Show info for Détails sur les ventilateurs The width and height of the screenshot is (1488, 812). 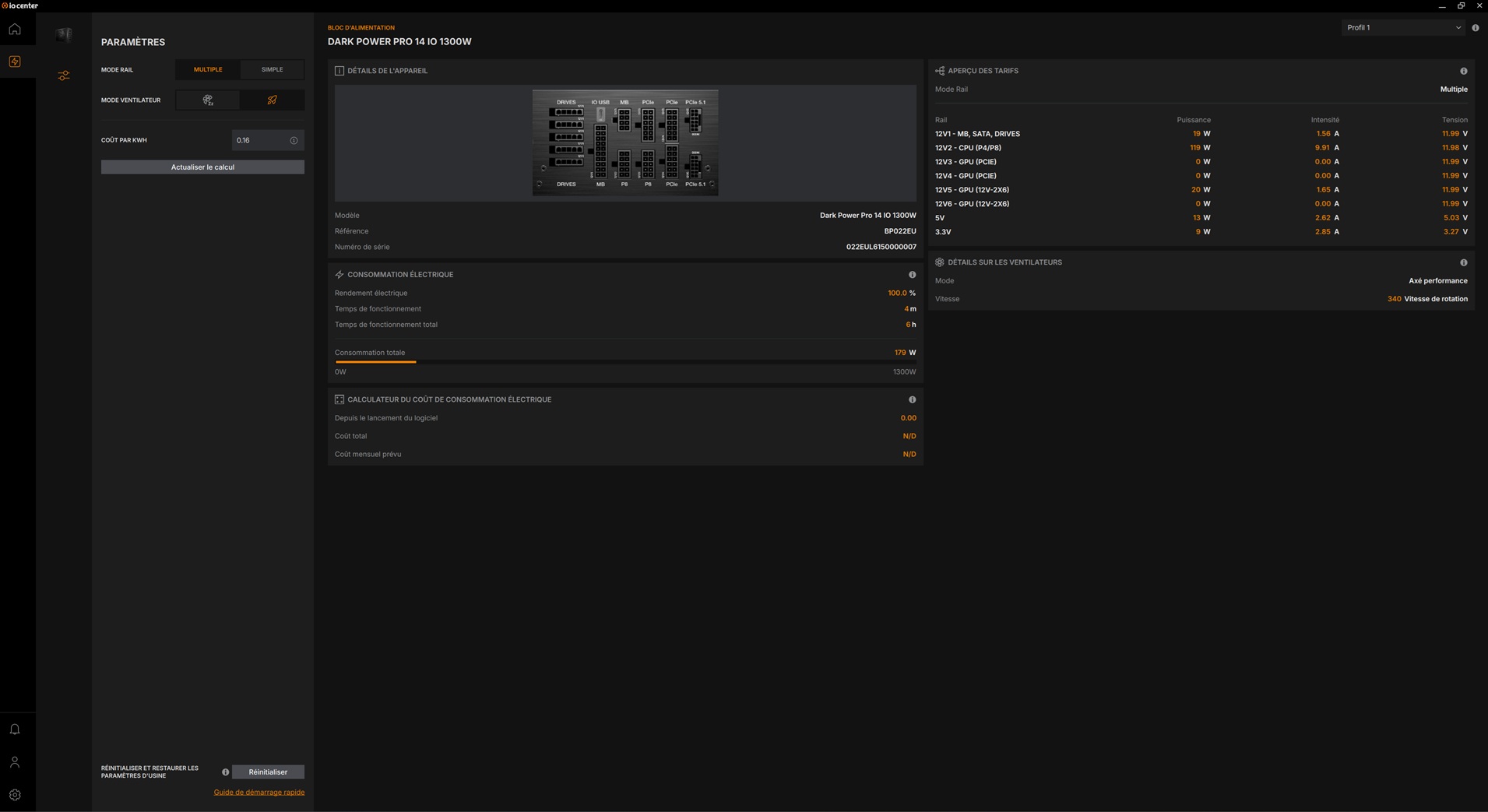(x=1464, y=262)
